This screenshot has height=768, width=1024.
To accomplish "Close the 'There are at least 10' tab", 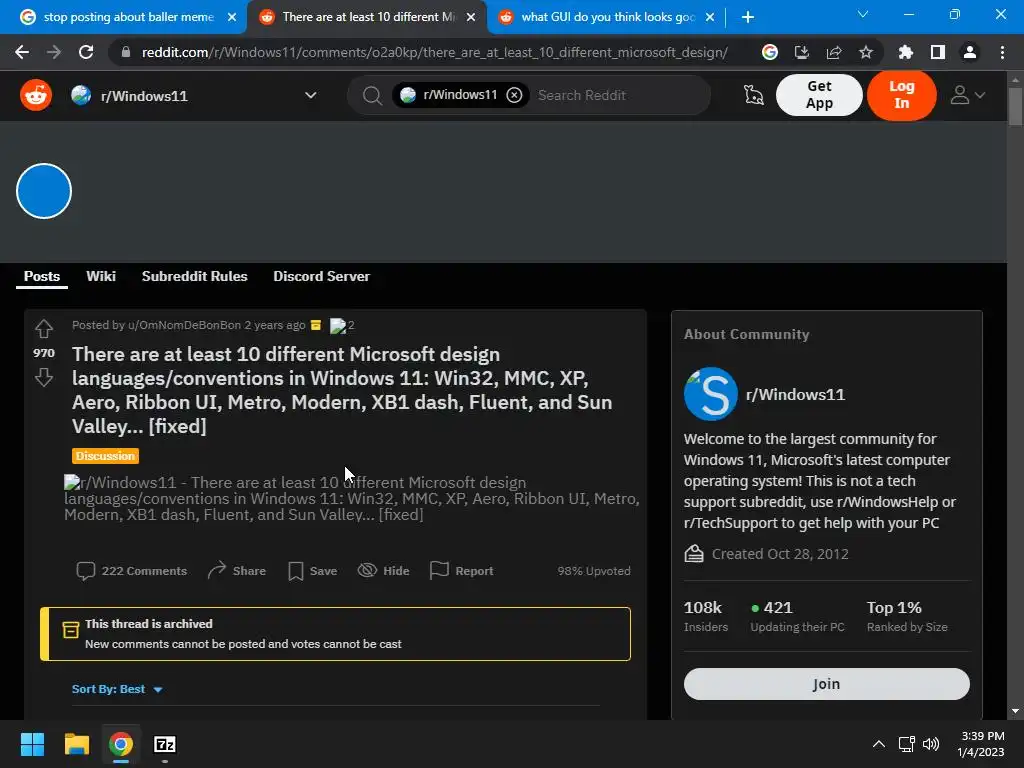I will pyautogui.click(x=471, y=17).
